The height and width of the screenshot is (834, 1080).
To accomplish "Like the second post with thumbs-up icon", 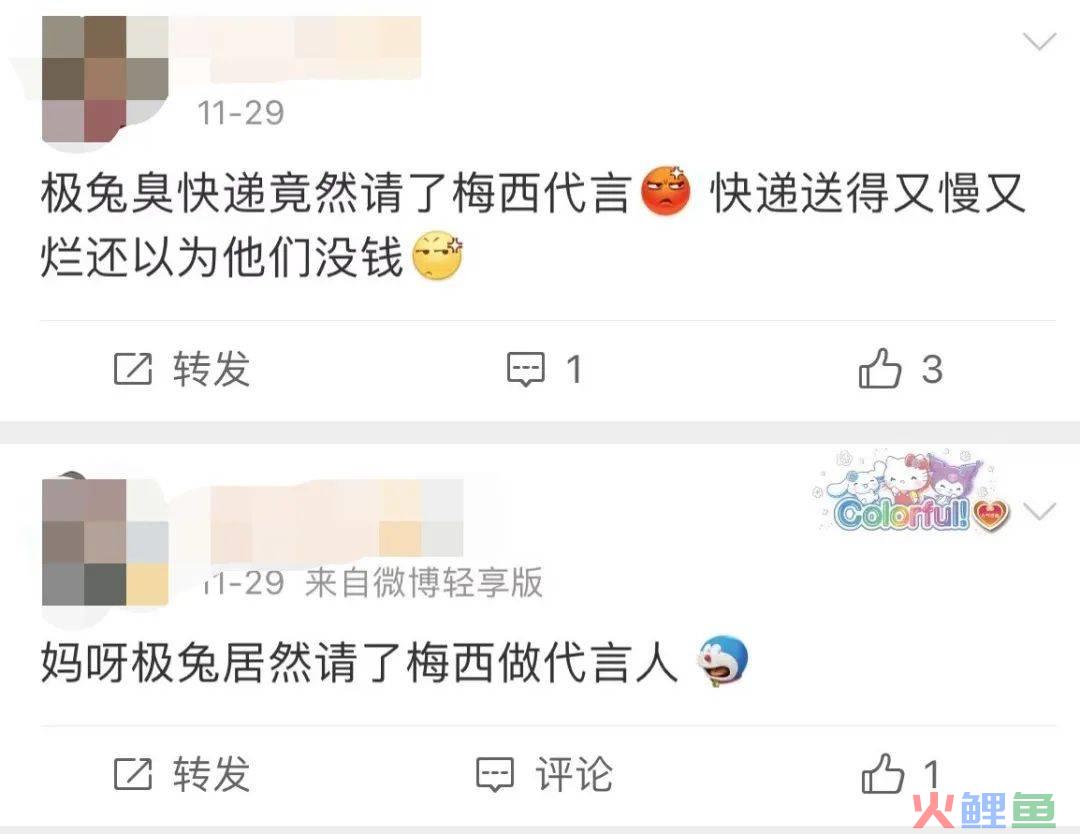I will click(x=882, y=773).
